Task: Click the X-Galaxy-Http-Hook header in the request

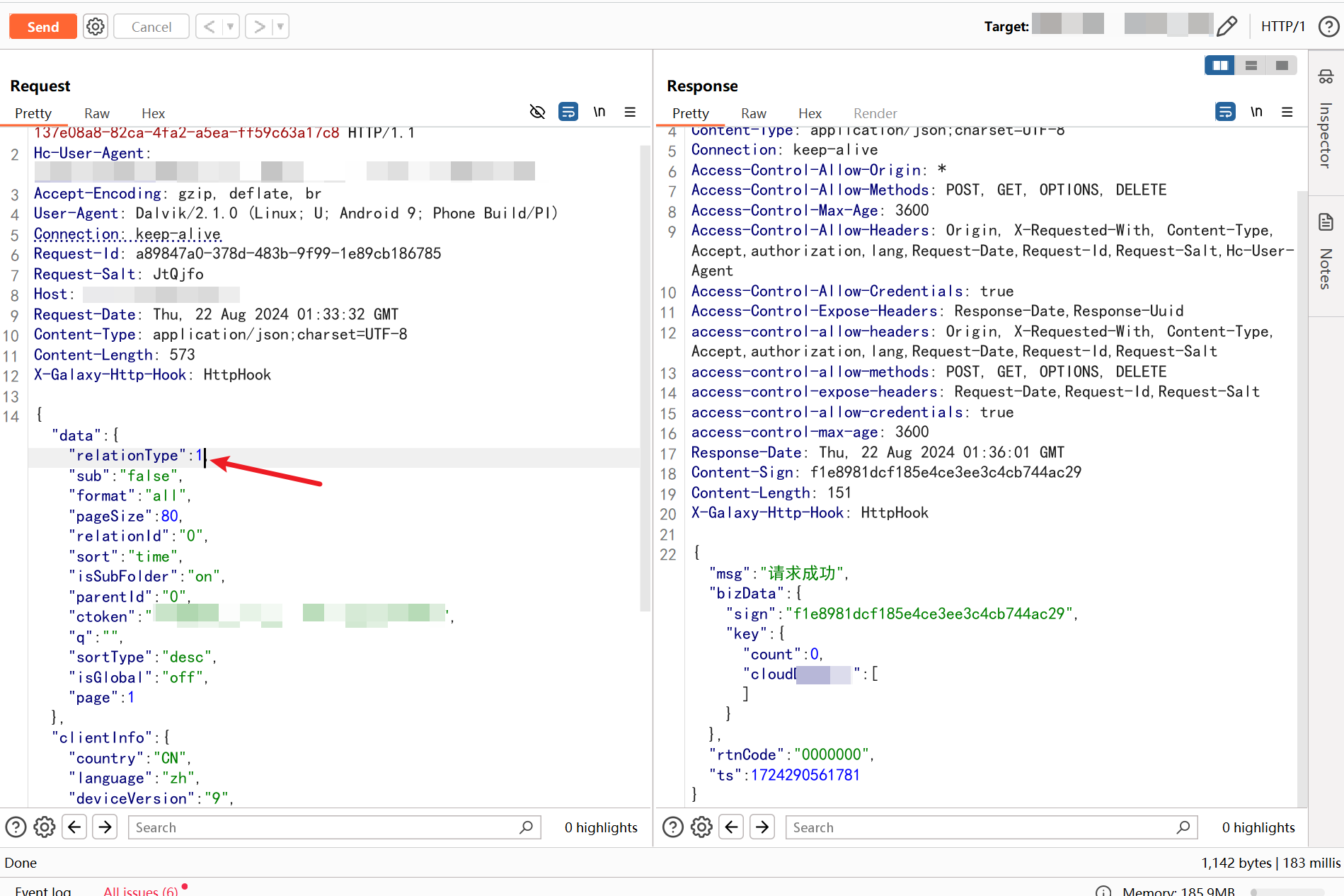Action: pos(152,375)
